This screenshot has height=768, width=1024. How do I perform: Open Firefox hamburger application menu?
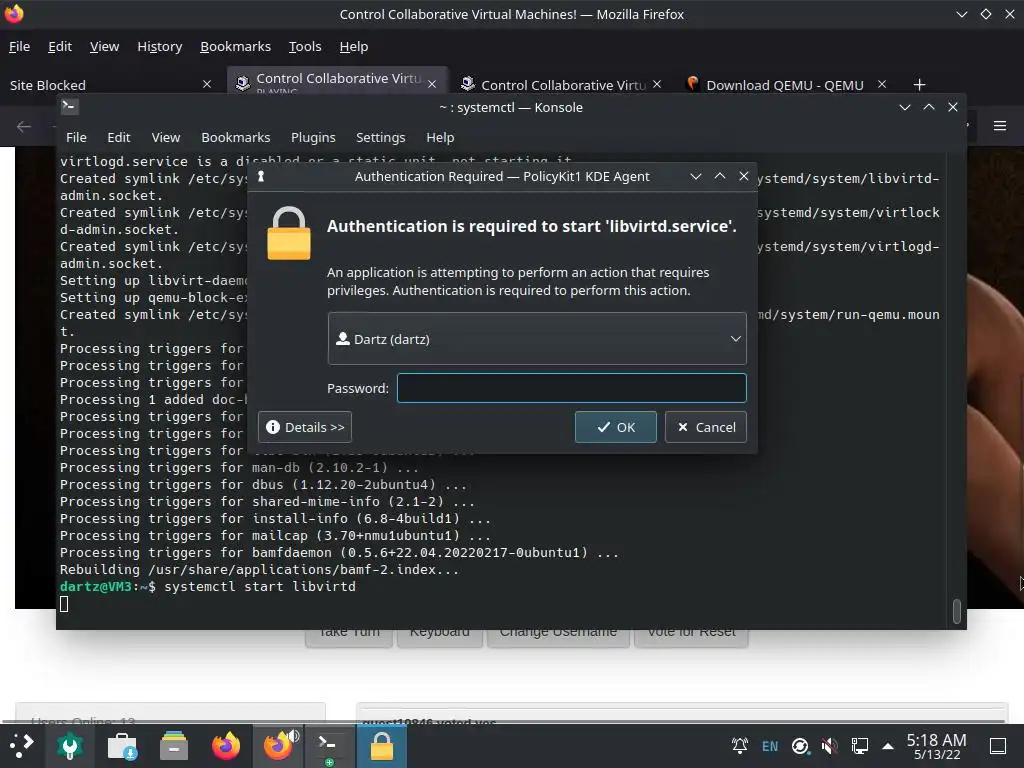[x=1000, y=125]
